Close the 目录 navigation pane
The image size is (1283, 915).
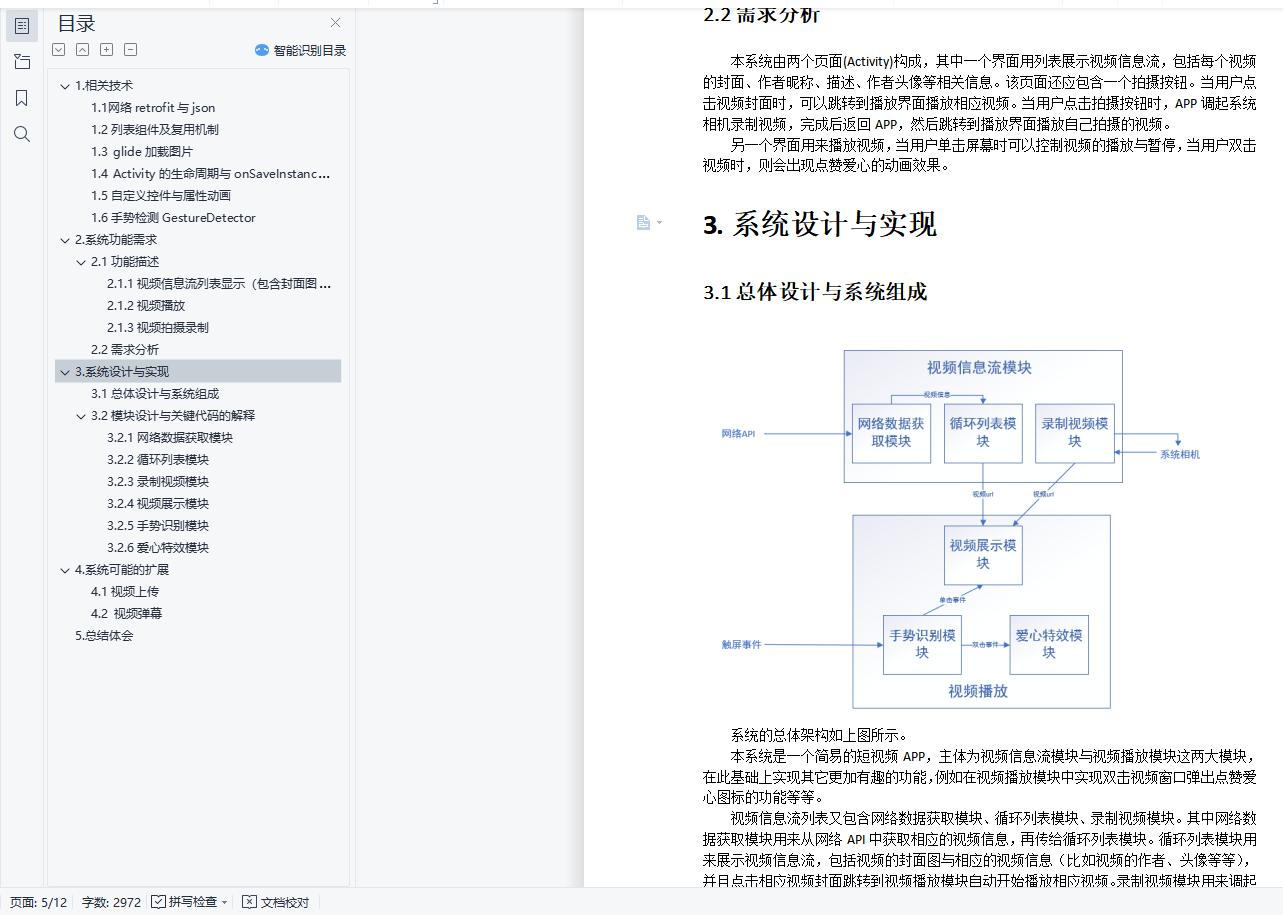(336, 22)
